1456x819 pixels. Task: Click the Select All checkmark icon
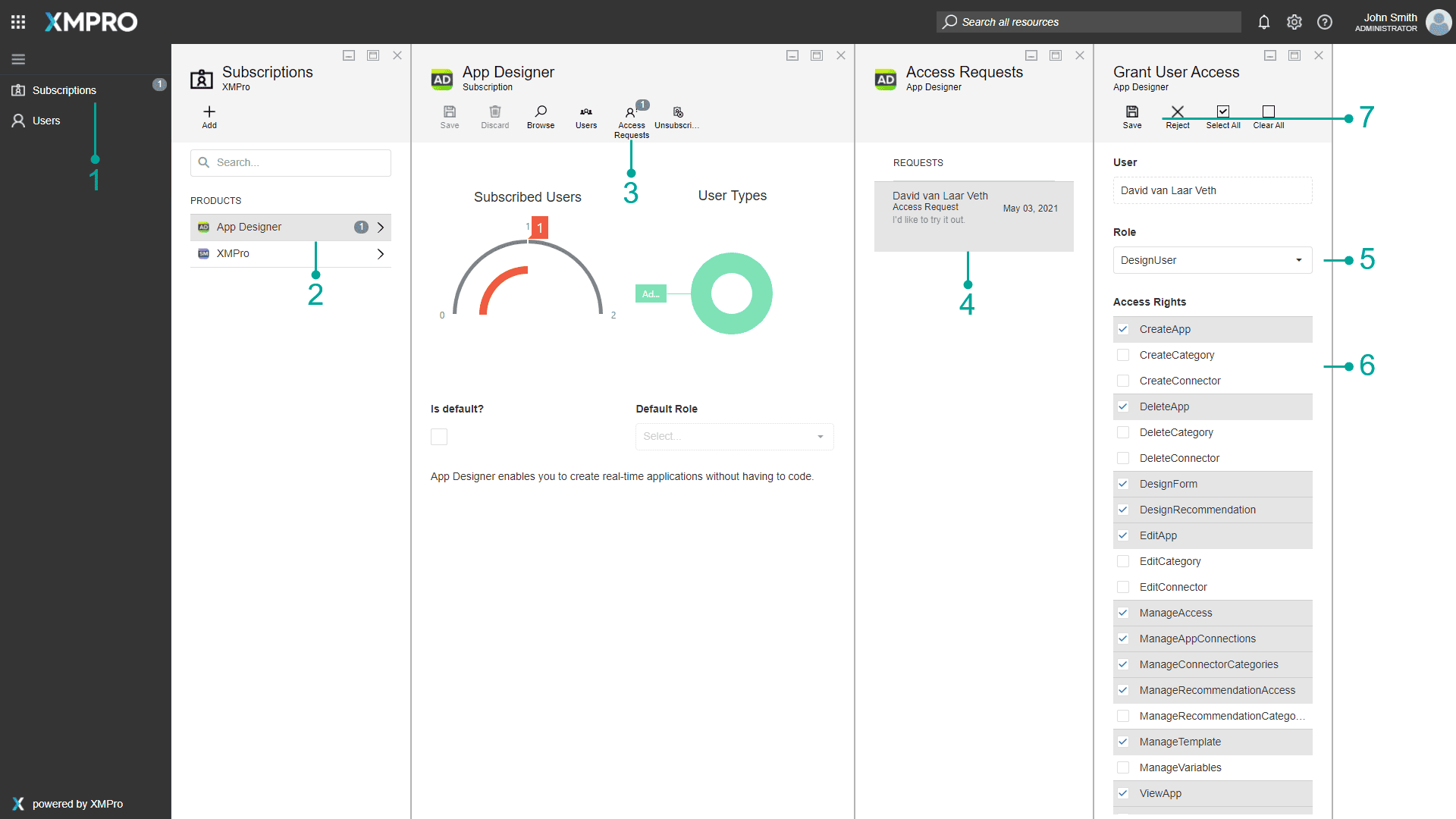pyautogui.click(x=1223, y=113)
